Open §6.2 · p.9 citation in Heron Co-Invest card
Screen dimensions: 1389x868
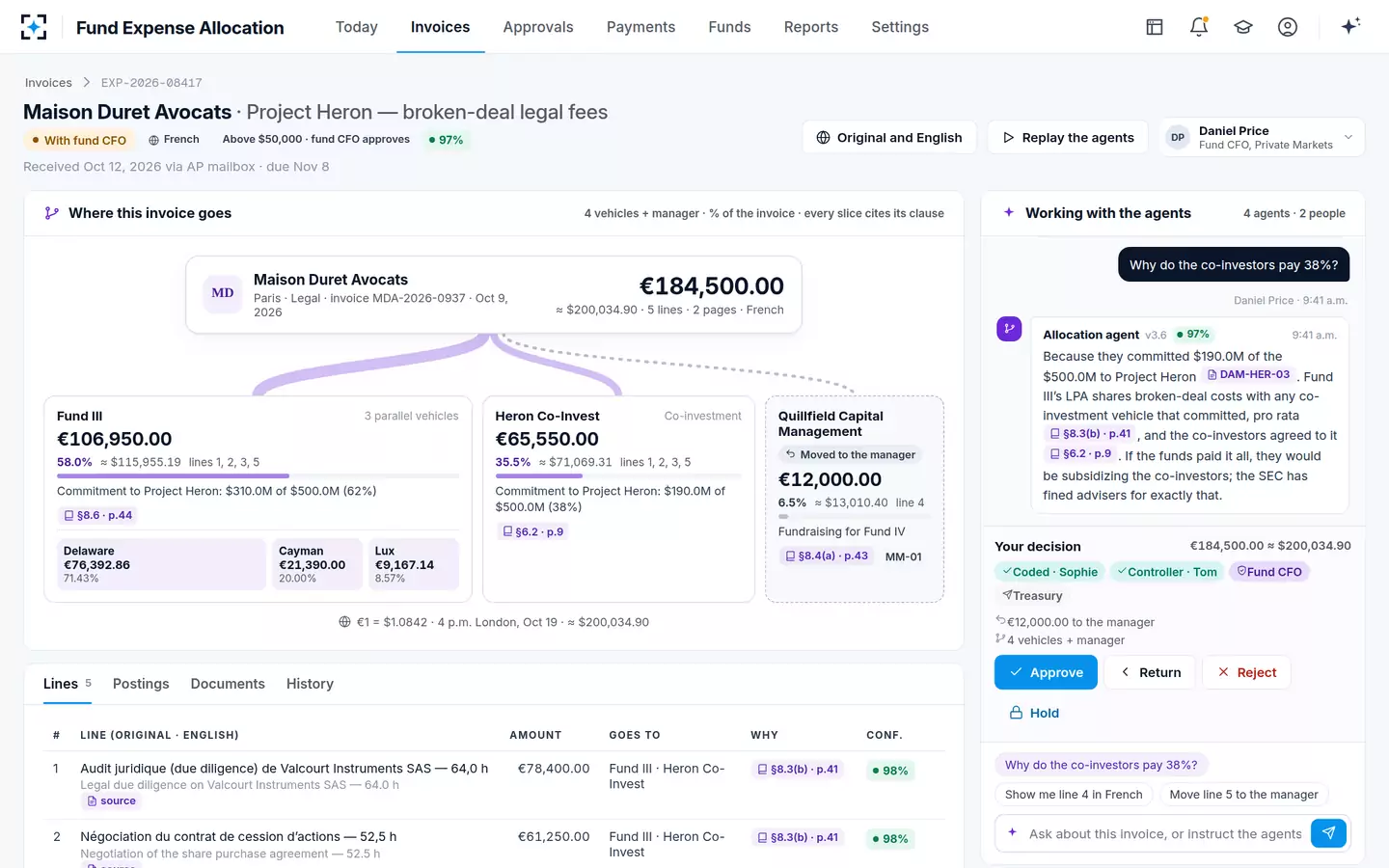[532, 531]
